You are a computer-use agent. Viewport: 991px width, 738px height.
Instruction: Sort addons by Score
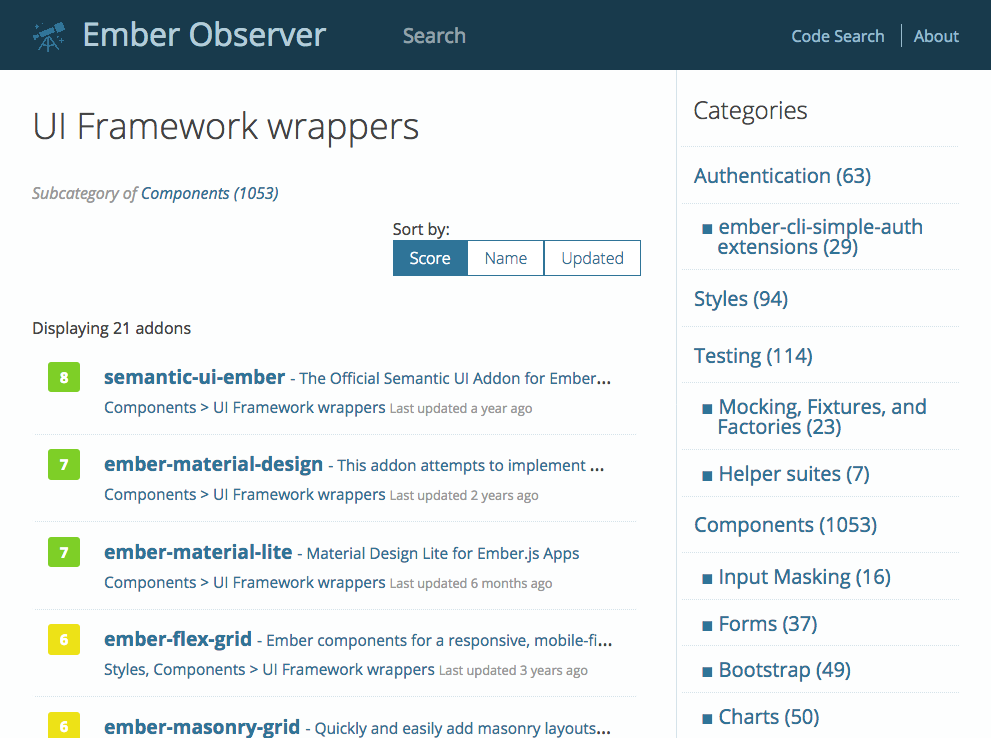click(x=430, y=258)
